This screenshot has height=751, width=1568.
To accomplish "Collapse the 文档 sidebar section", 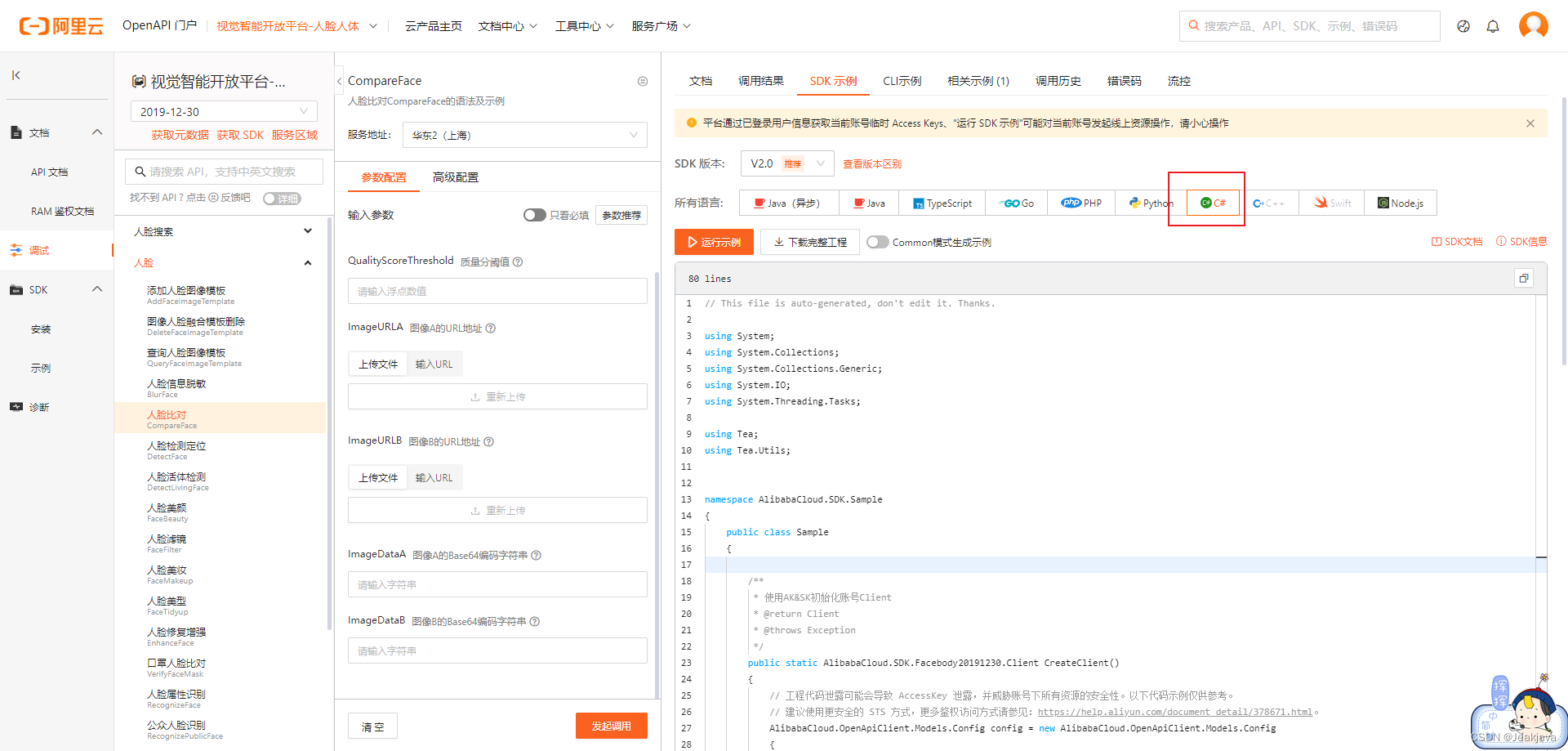I will click(97, 132).
